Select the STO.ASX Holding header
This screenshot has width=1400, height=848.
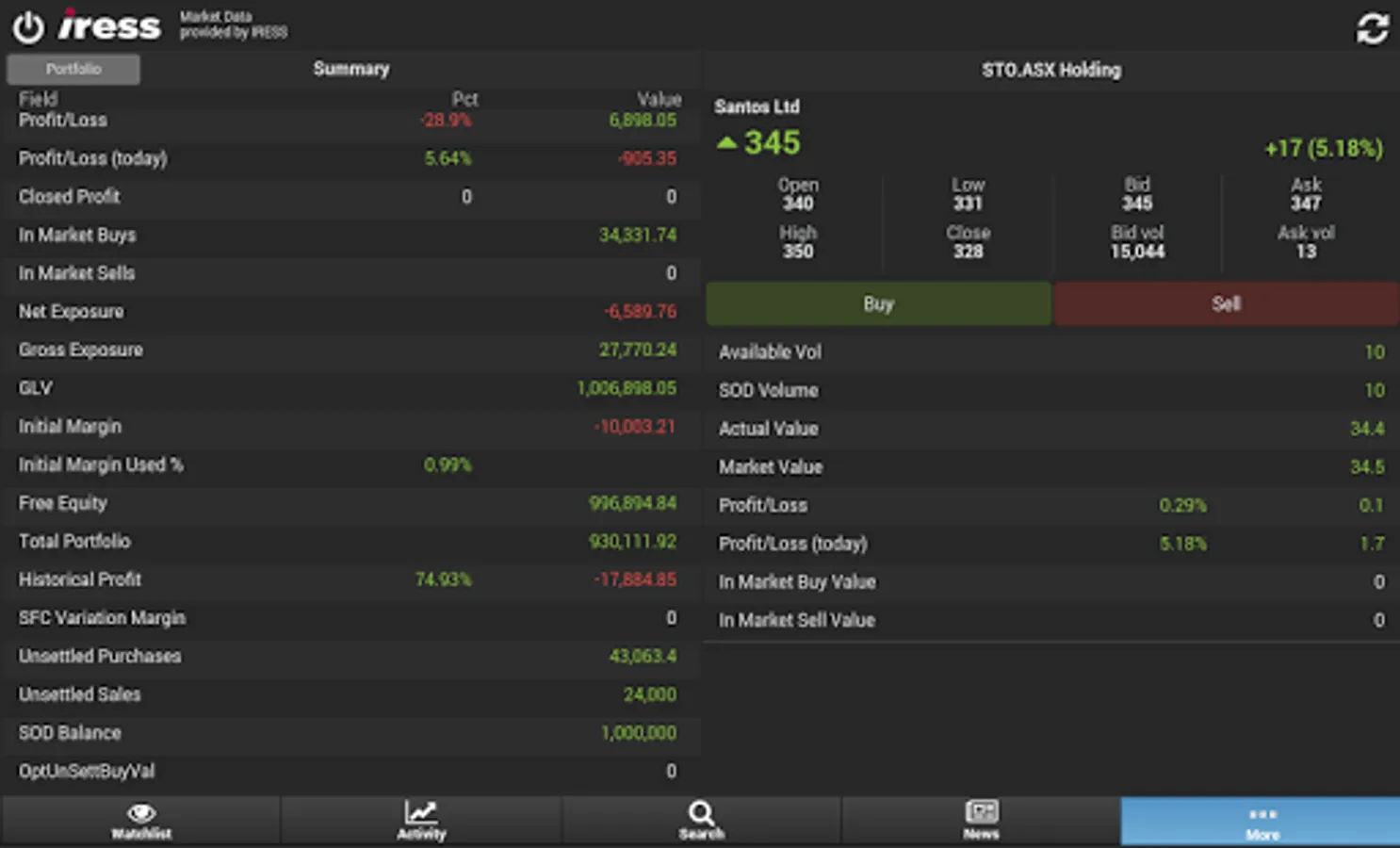tap(1051, 70)
